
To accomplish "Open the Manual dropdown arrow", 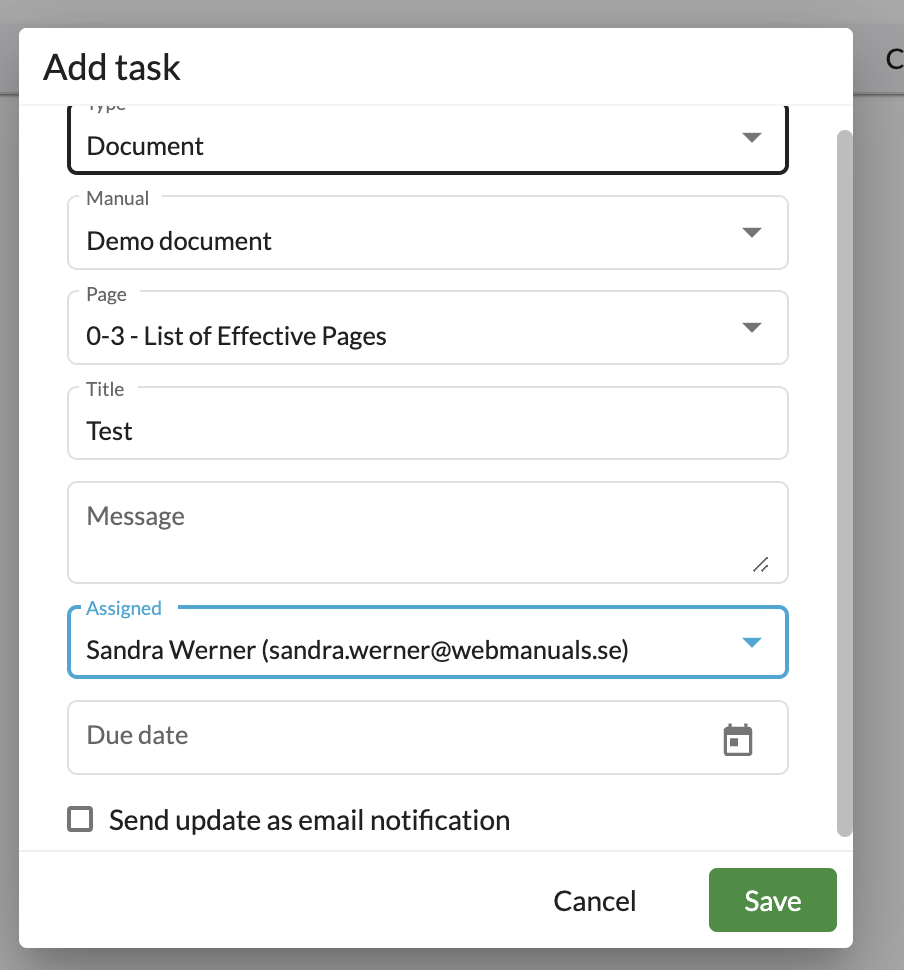I will point(751,232).
